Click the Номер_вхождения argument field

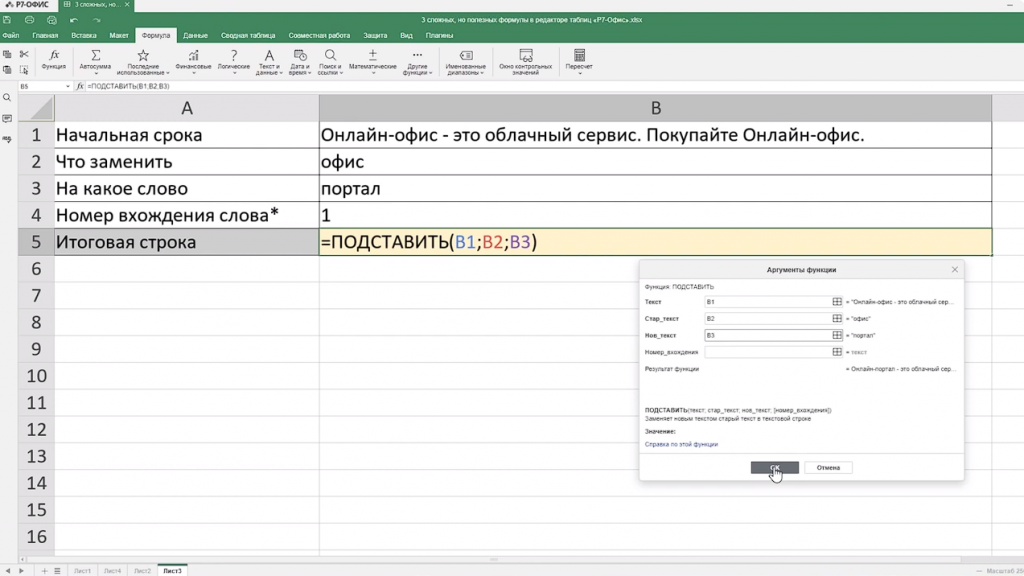(767, 352)
